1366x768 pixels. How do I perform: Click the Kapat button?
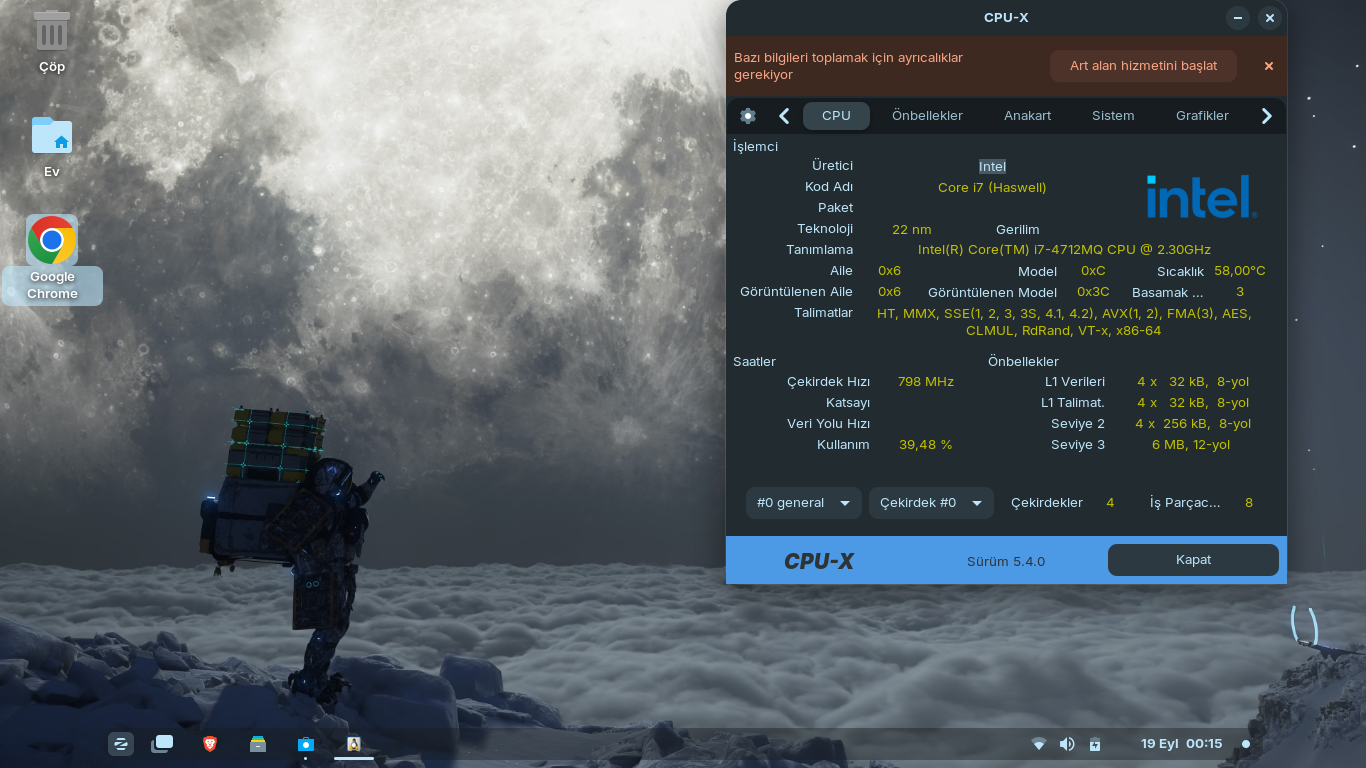(x=1192, y=560)
